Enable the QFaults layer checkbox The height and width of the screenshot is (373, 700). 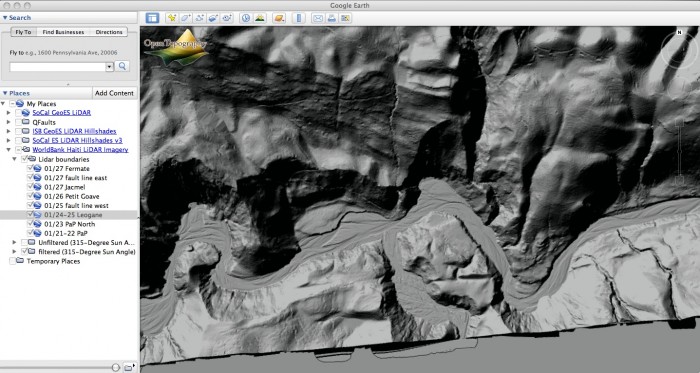coord(18,122)
